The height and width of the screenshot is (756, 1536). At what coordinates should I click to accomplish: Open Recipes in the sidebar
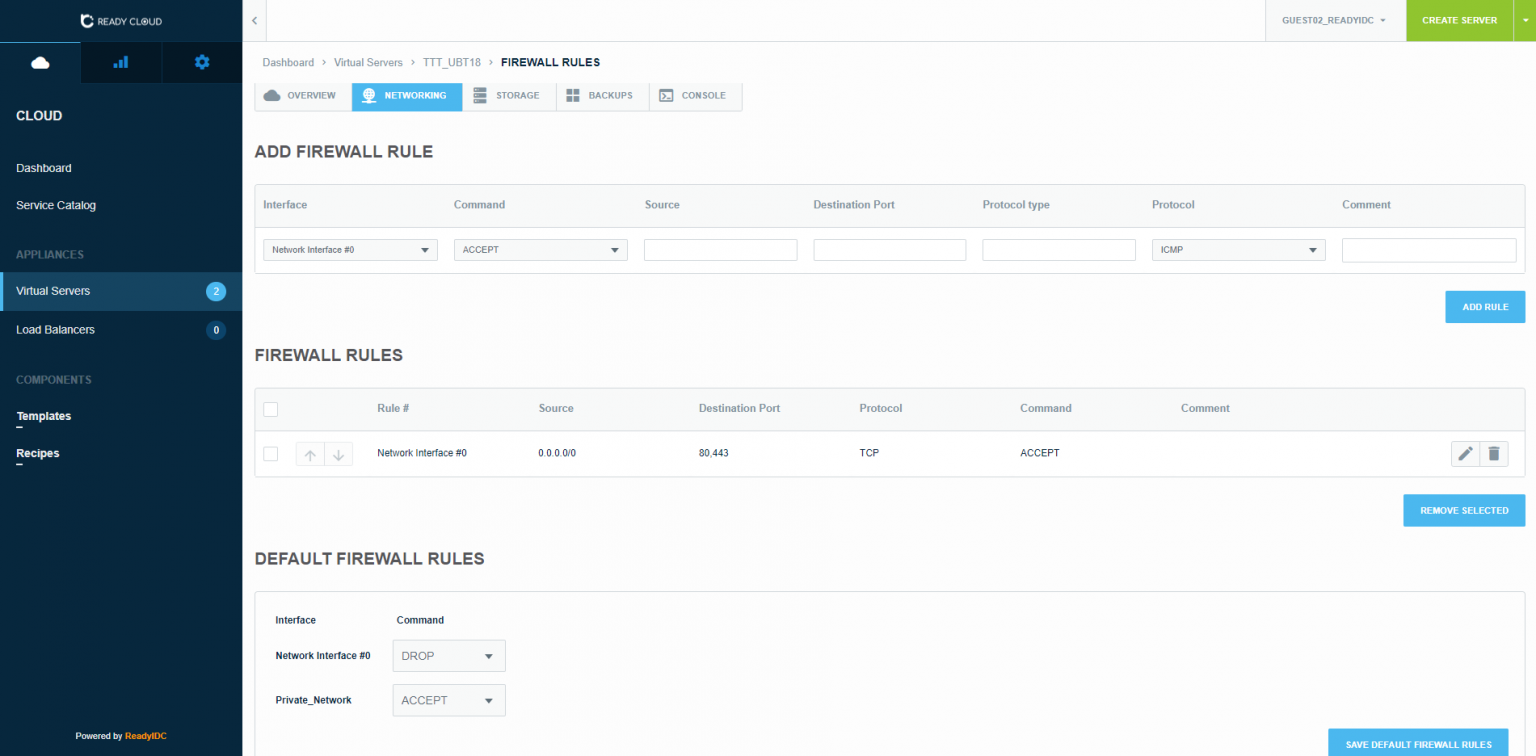(x=38, y=453)
